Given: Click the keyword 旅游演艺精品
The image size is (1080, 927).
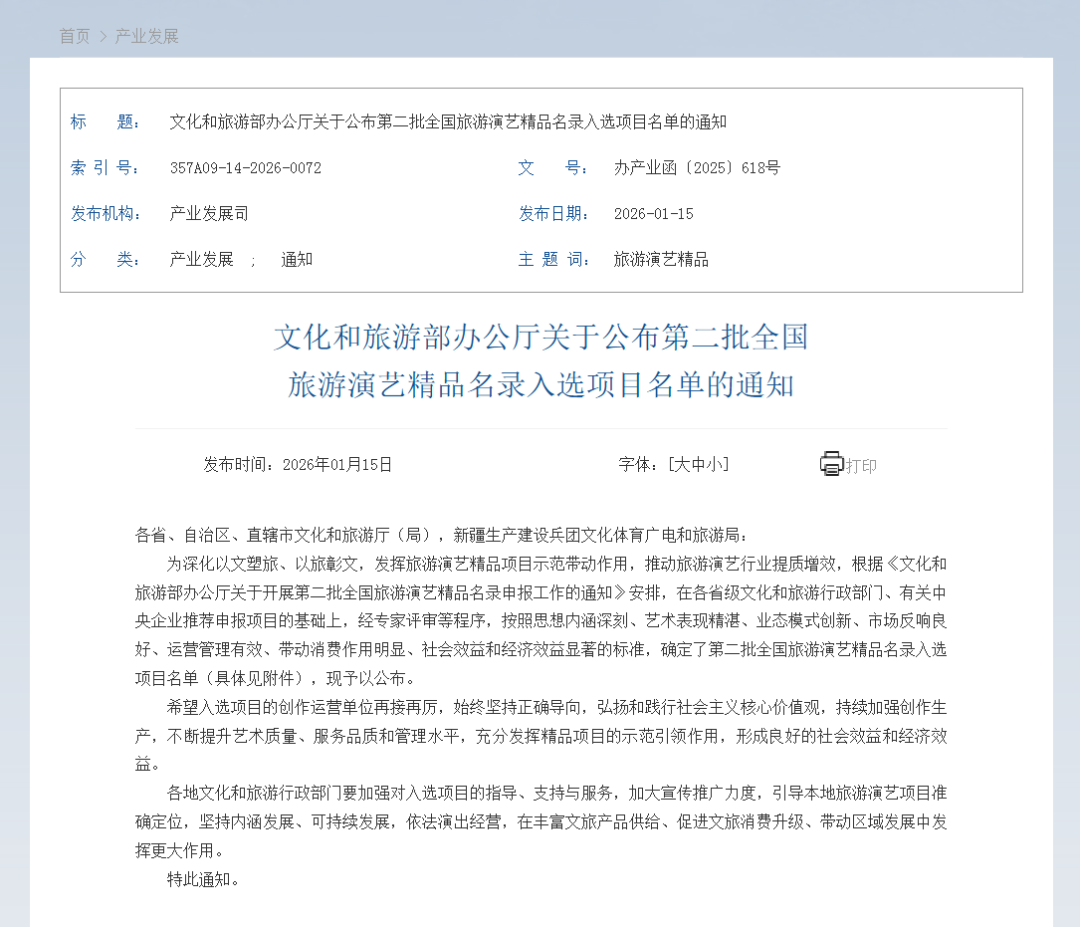Looking at the screenshot, I should (661, 259).
